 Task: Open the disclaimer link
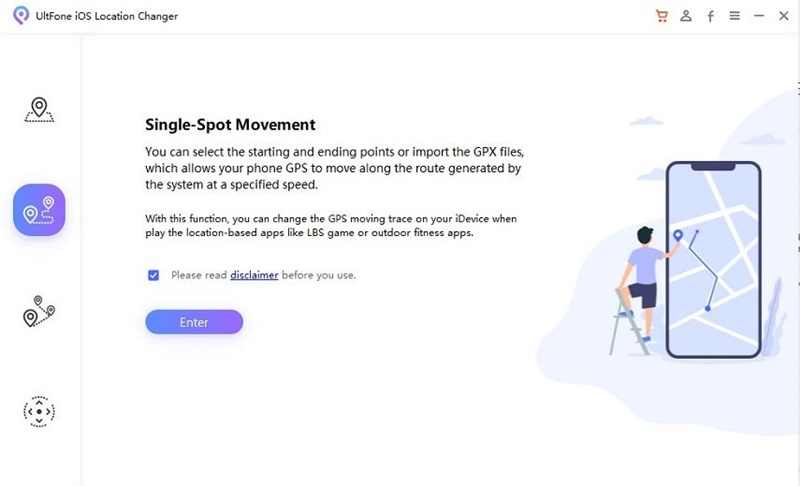coord(254,275)
